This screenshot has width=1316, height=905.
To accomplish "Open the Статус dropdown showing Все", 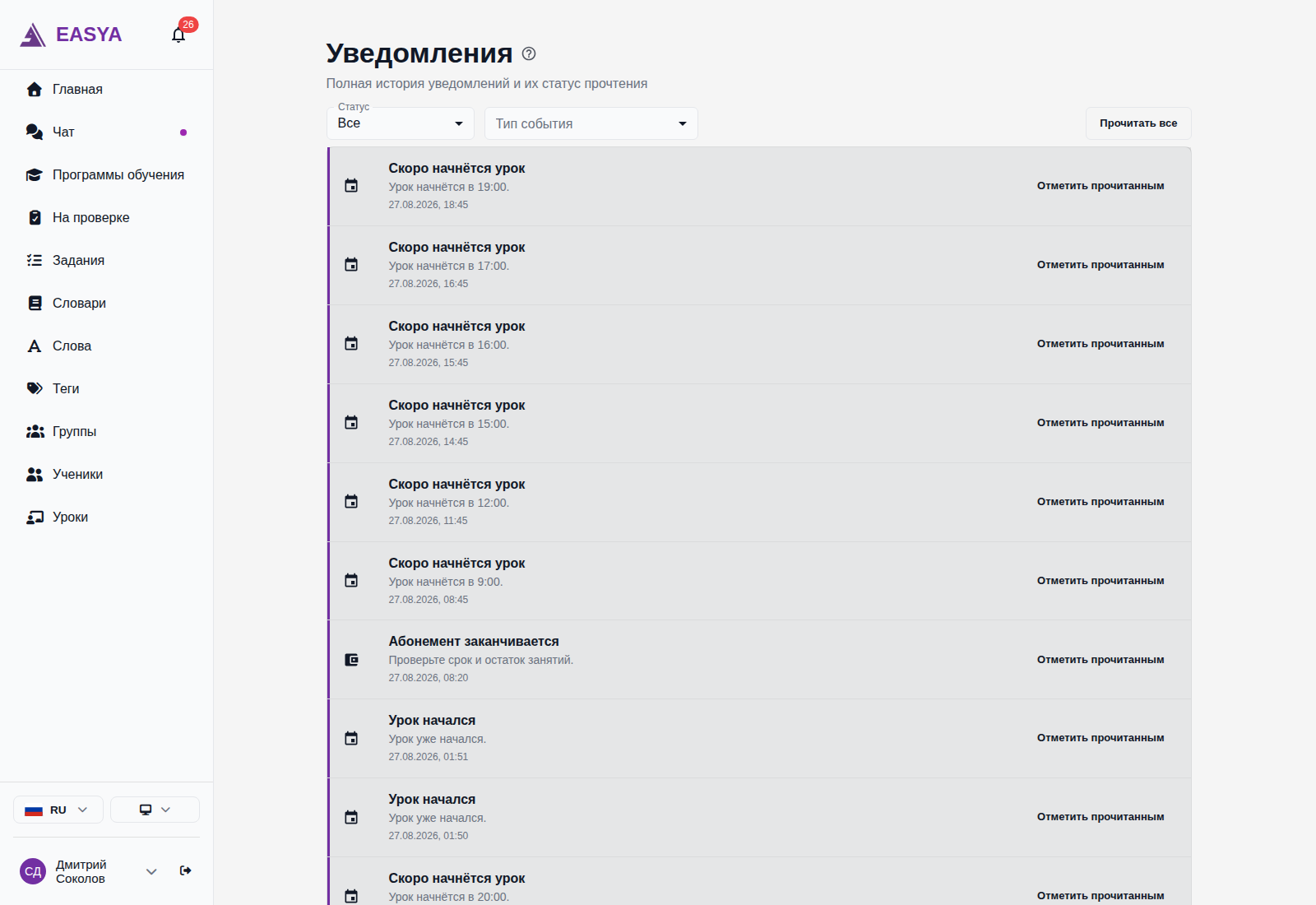I will click(401, 123).
